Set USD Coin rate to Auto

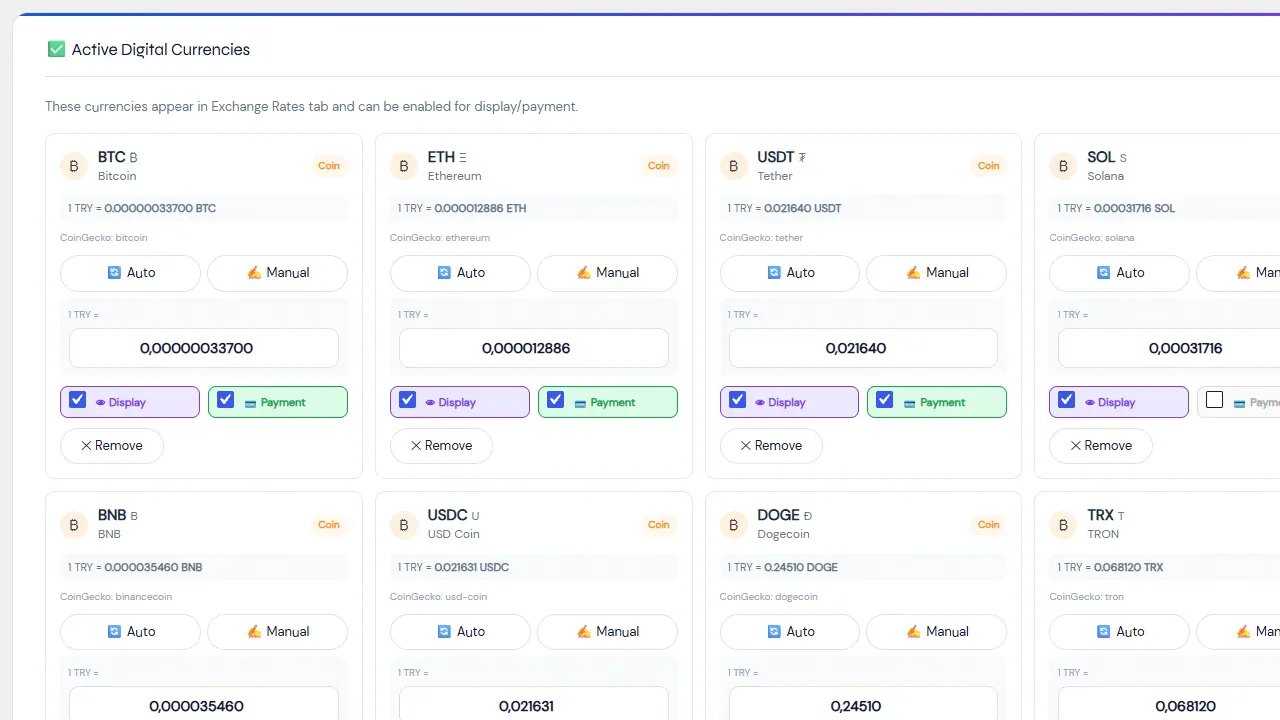[x=461, y=632]
